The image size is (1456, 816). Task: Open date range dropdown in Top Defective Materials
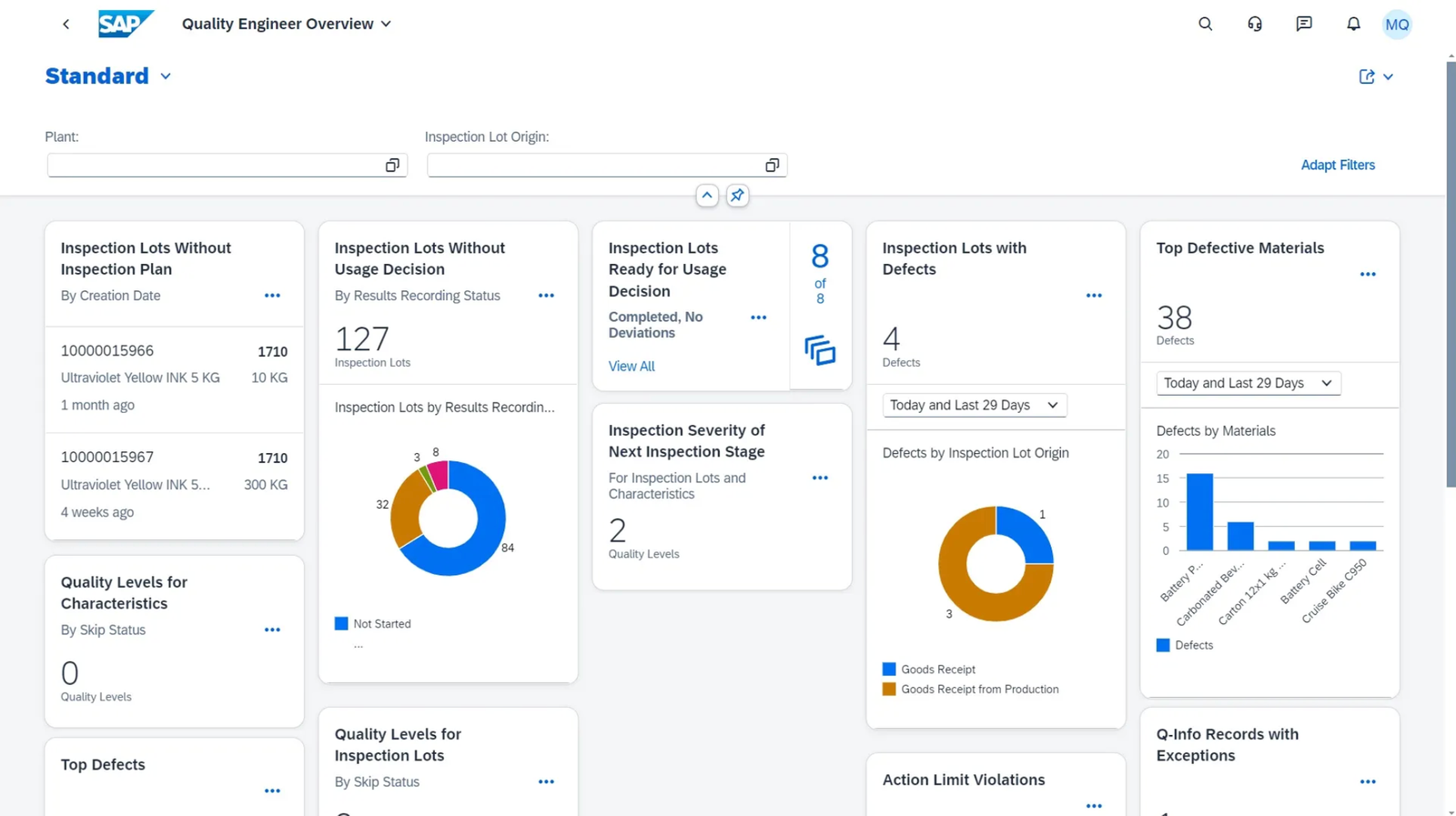click(x=1248, y=384)
